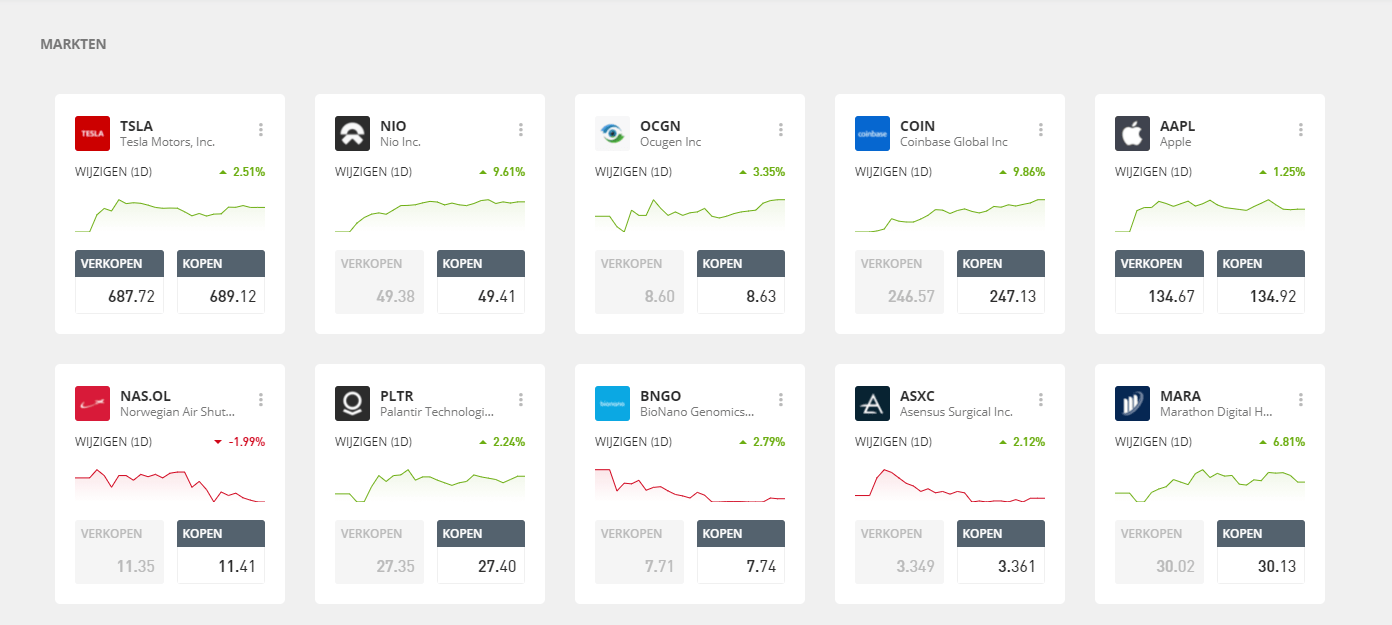1392x625 pixels.
Task: Buy NIO with Kopen at 49.41
Action: (x=481, y=282)
